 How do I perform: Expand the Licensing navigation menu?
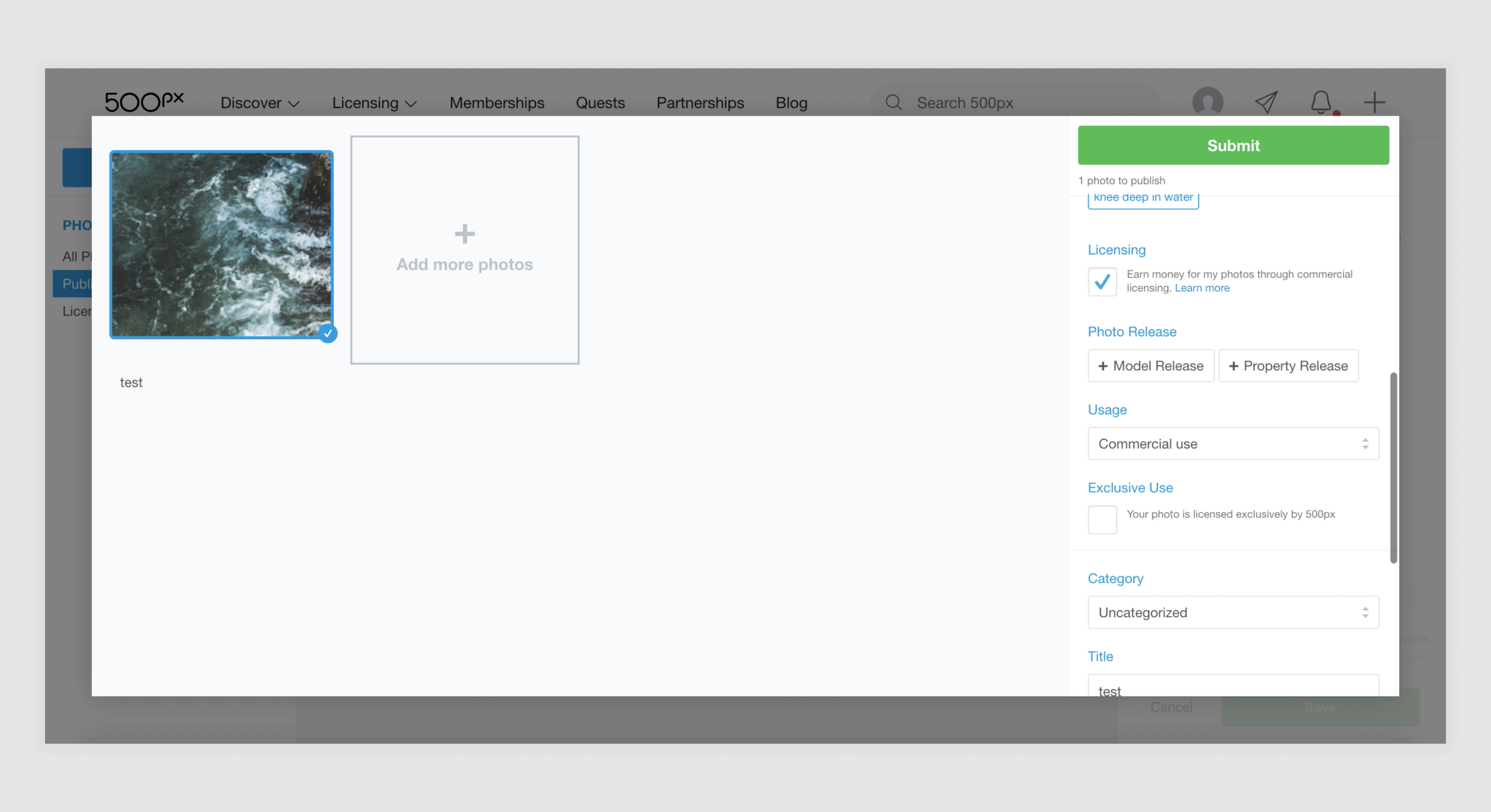(374, 103)
